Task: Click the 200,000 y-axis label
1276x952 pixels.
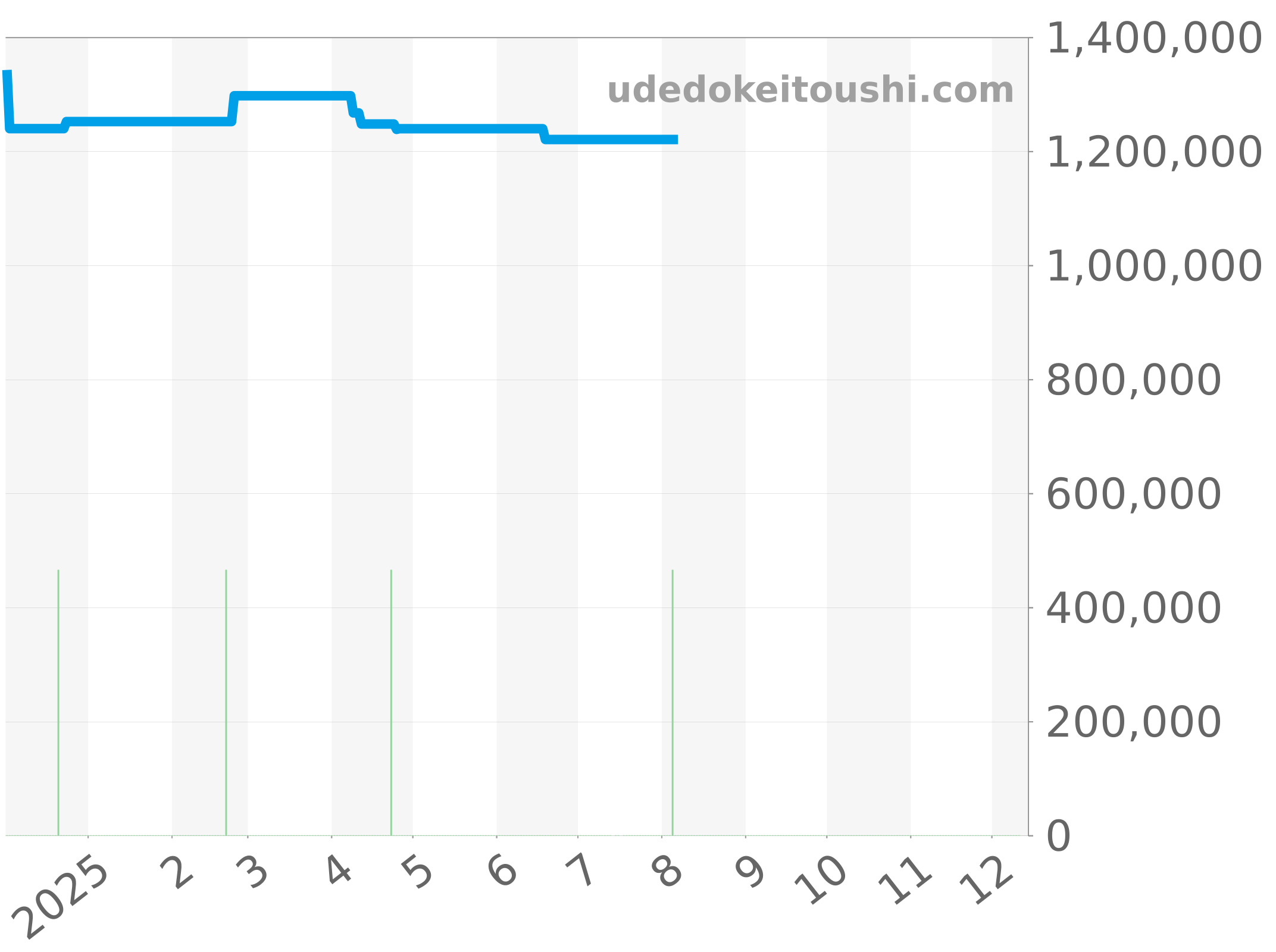Action: (1134, 722)
